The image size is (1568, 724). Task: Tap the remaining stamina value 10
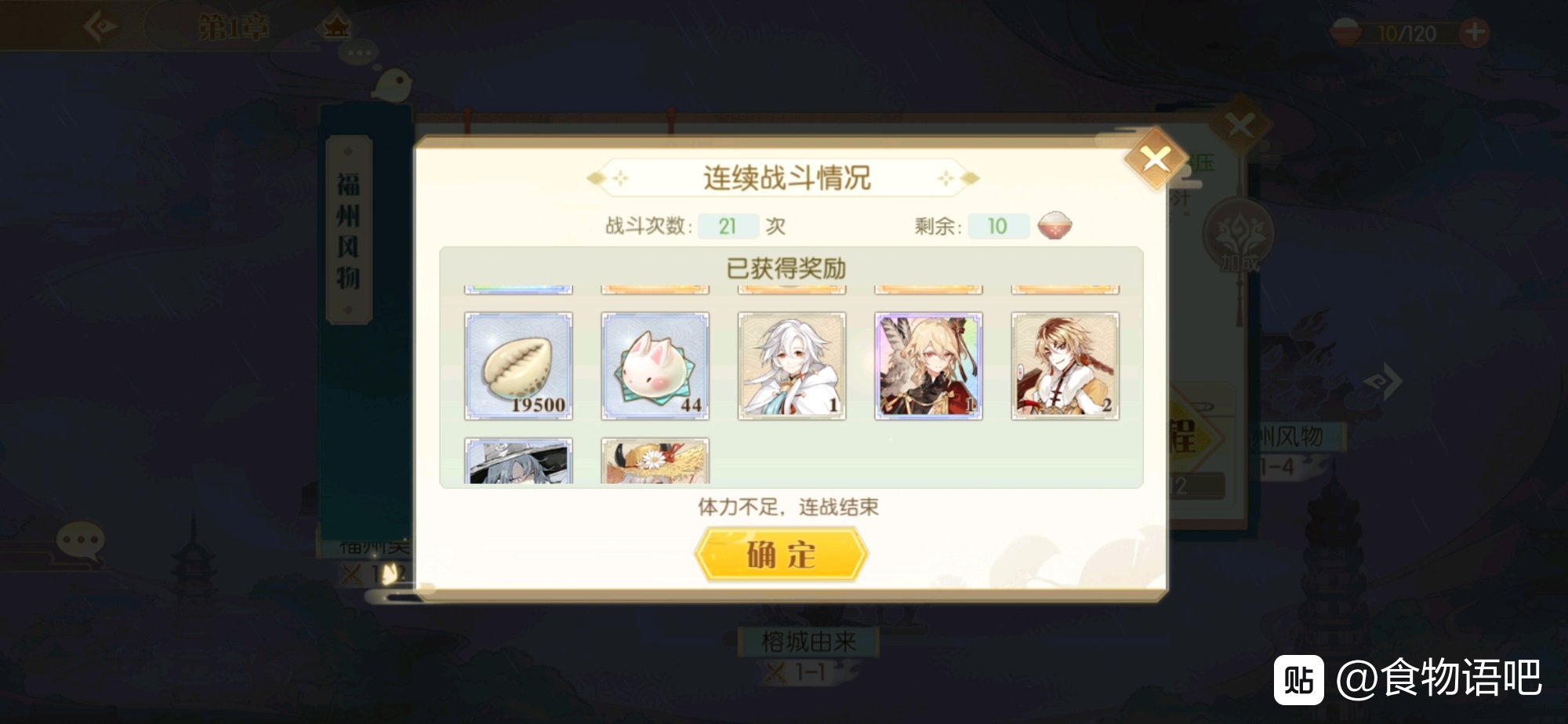click(998, 227)
